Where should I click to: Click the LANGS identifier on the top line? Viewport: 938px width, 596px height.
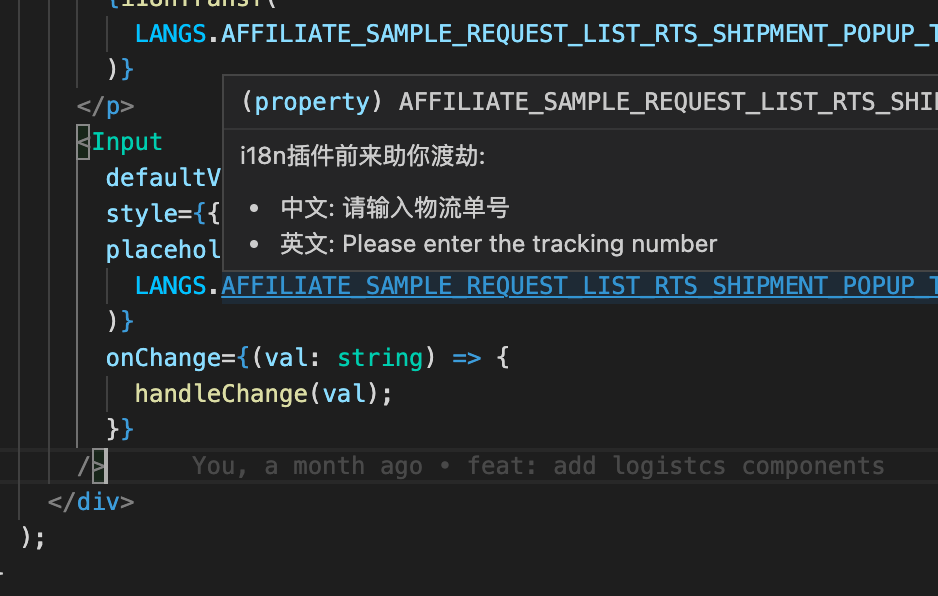coord(170,34)
